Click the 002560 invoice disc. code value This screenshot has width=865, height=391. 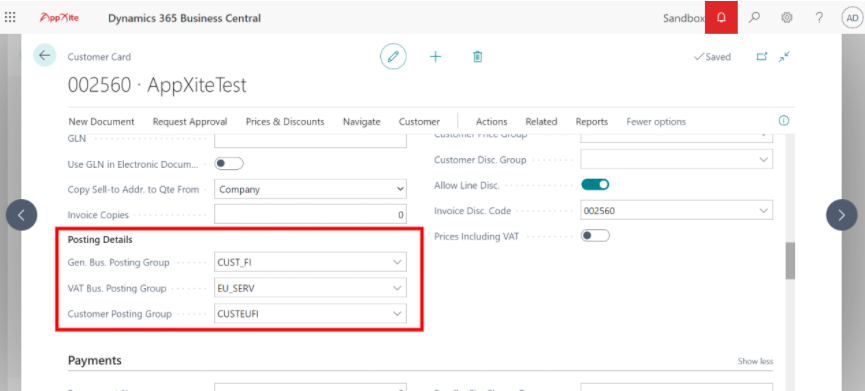(600, 211)
